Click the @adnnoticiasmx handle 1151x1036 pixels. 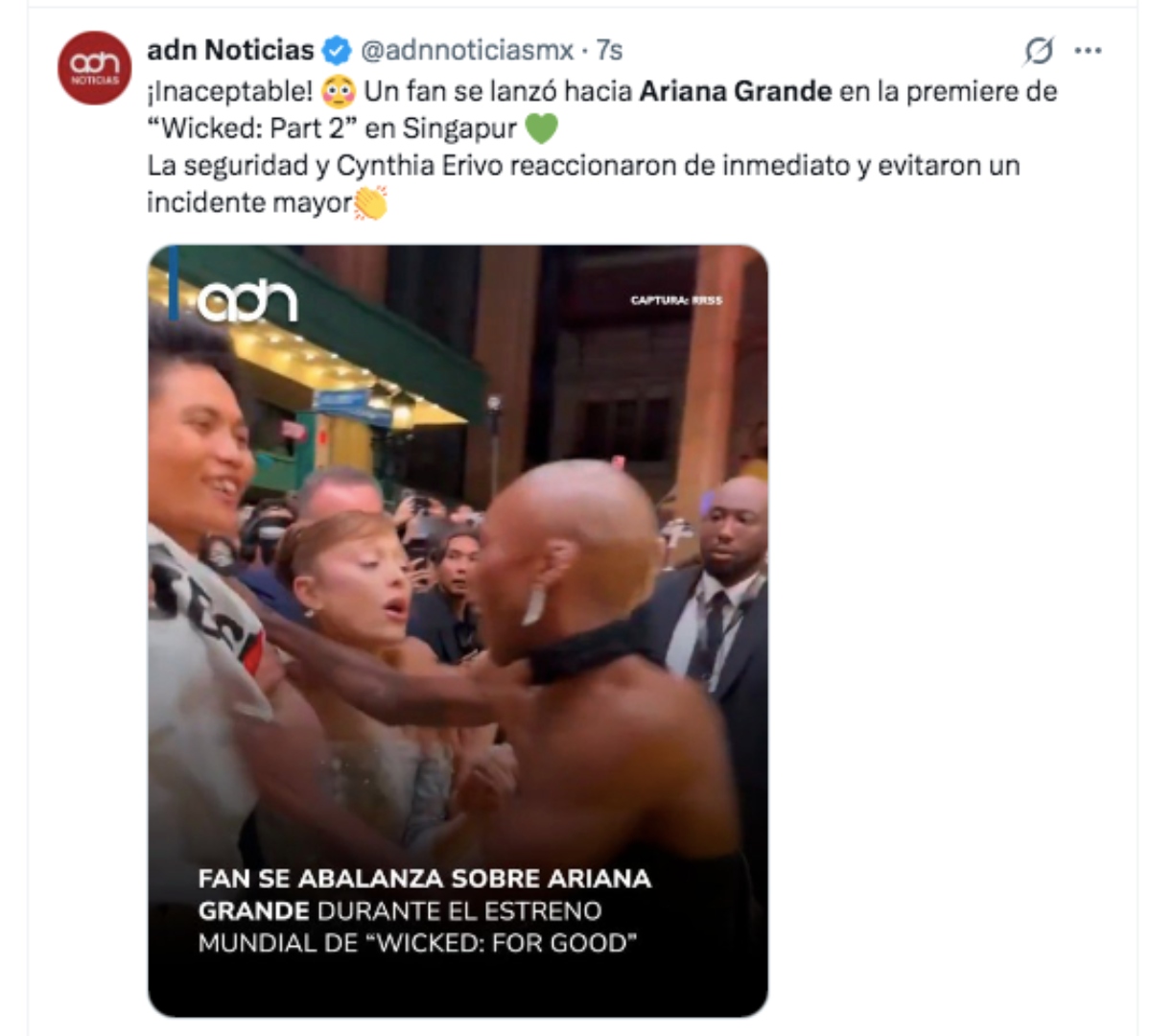(x=467, y=50)
